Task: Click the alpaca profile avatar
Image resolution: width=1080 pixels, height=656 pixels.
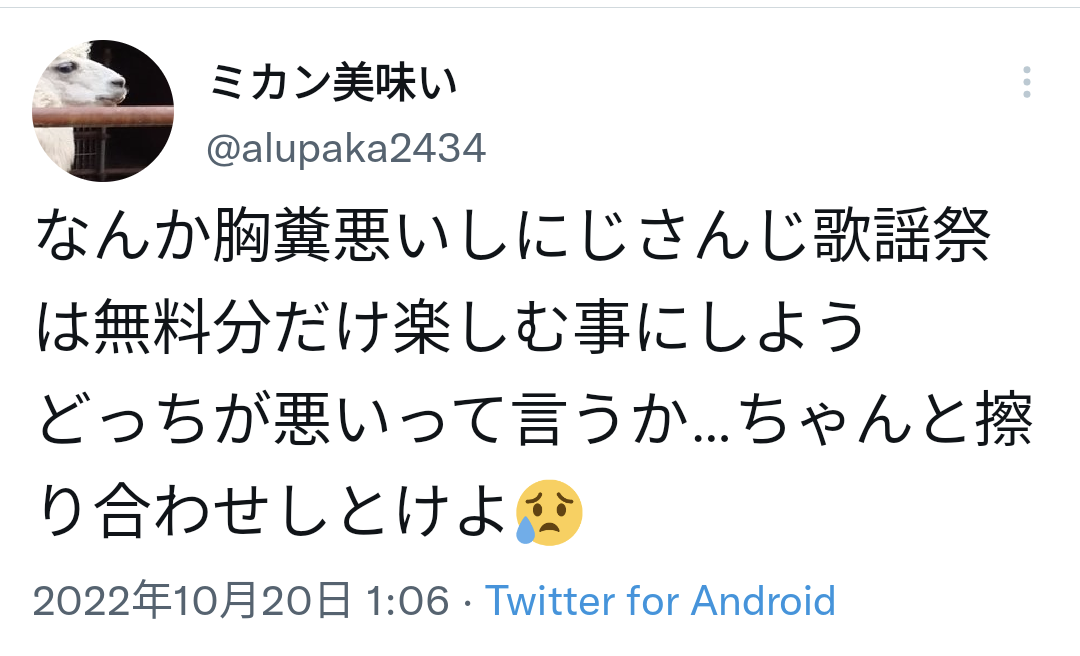Action: pyautogui.click(x=103, y=111)
